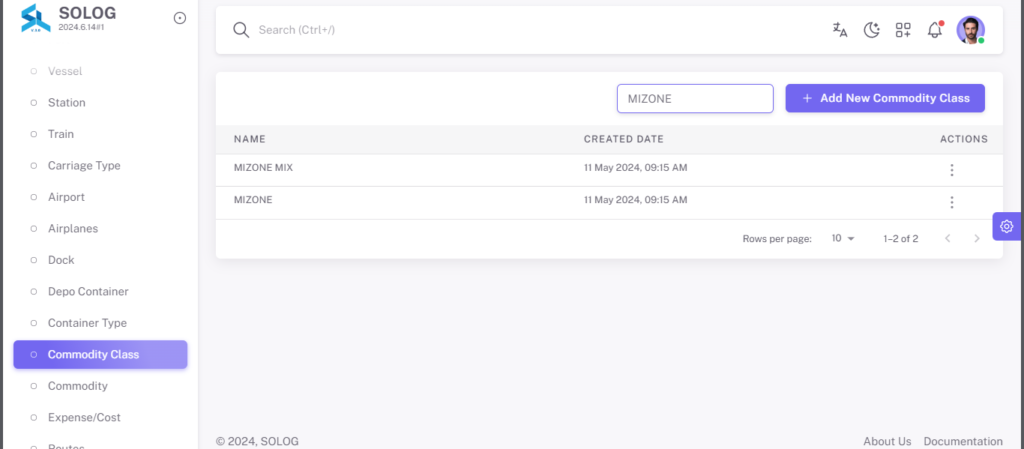Image resolution: width=1024 pixels, height=449 pixels.
Task: Open the shortcuts grid icon
Action: tap(903, 30)
